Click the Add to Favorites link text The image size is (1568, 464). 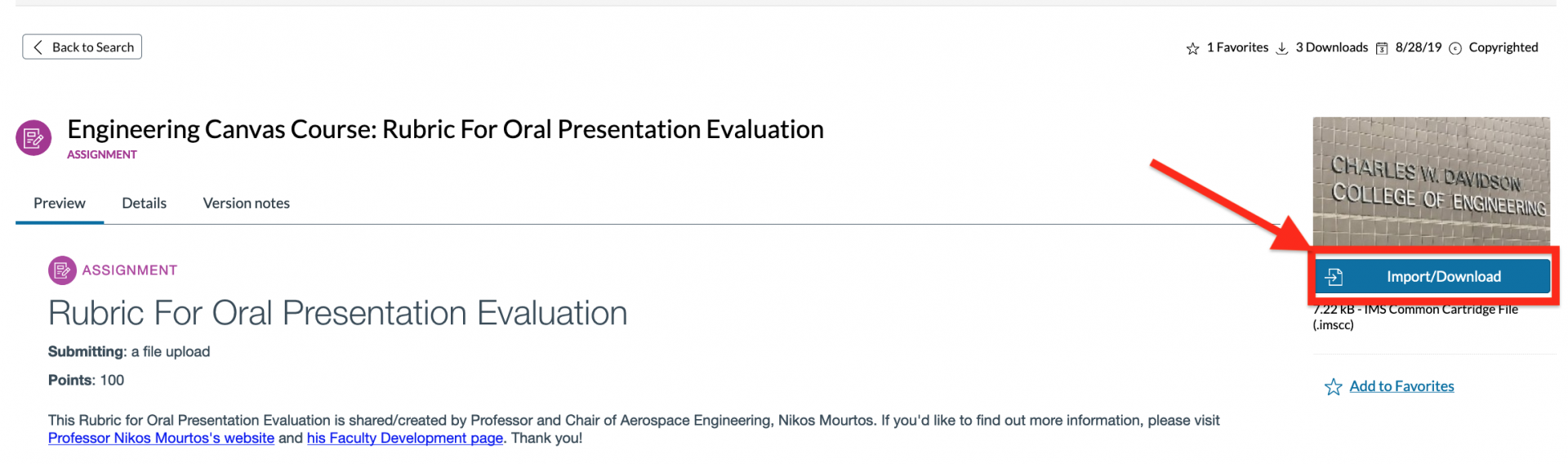click(x=1401, y=386)
